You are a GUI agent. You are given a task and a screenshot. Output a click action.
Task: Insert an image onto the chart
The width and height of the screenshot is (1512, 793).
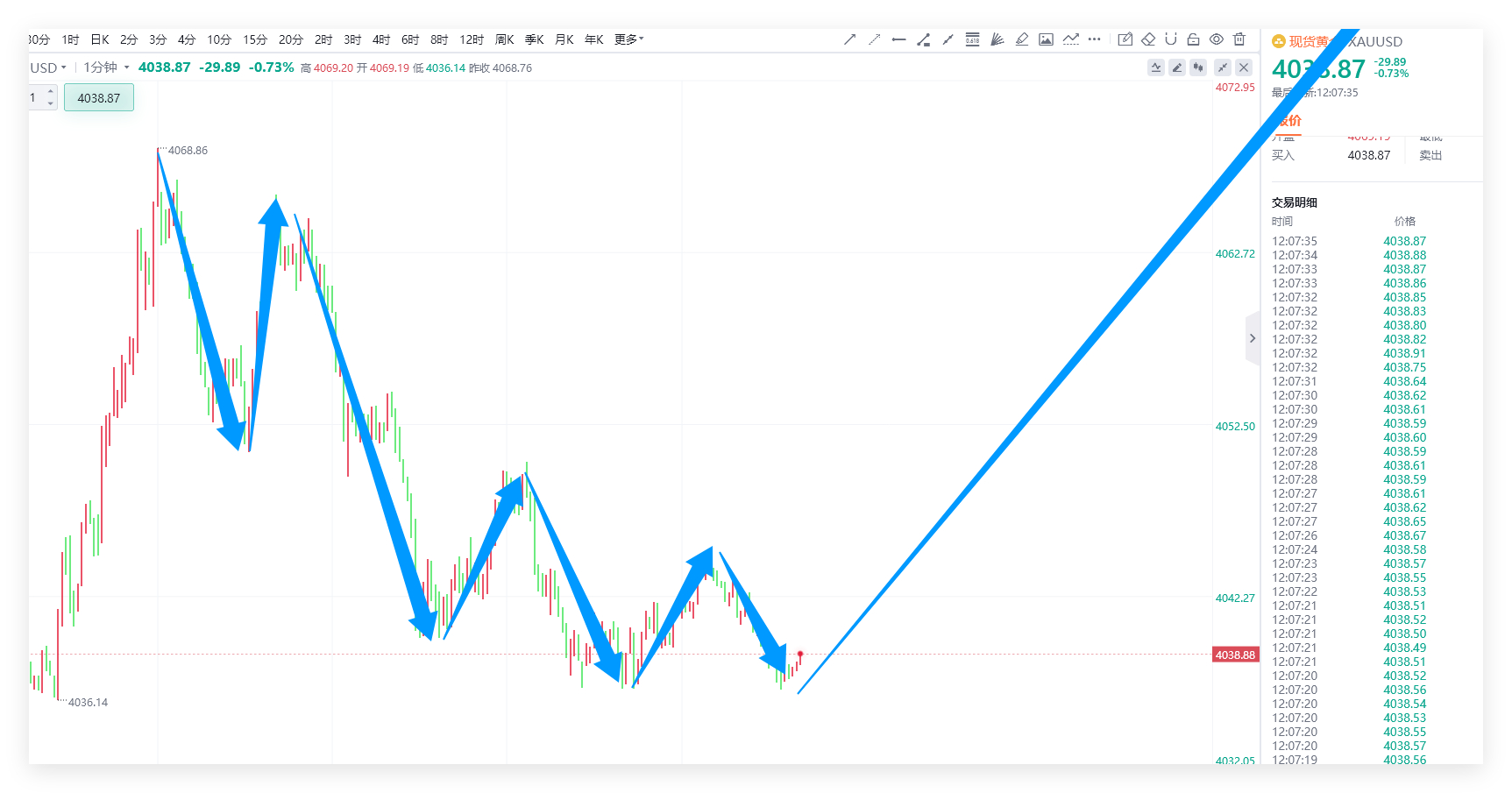[1046, 39]
